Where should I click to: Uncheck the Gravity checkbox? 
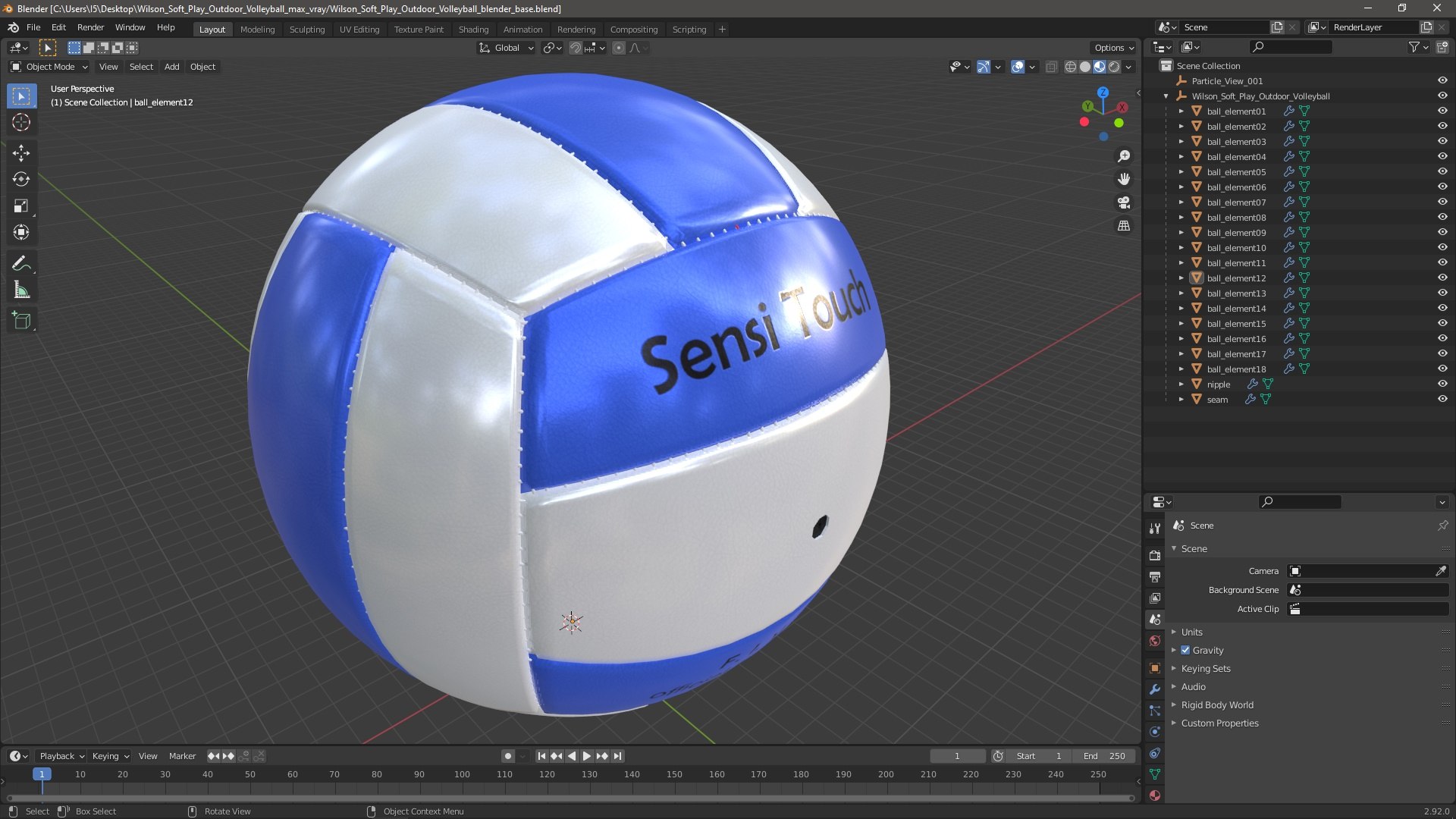[x=1185, y=650]
